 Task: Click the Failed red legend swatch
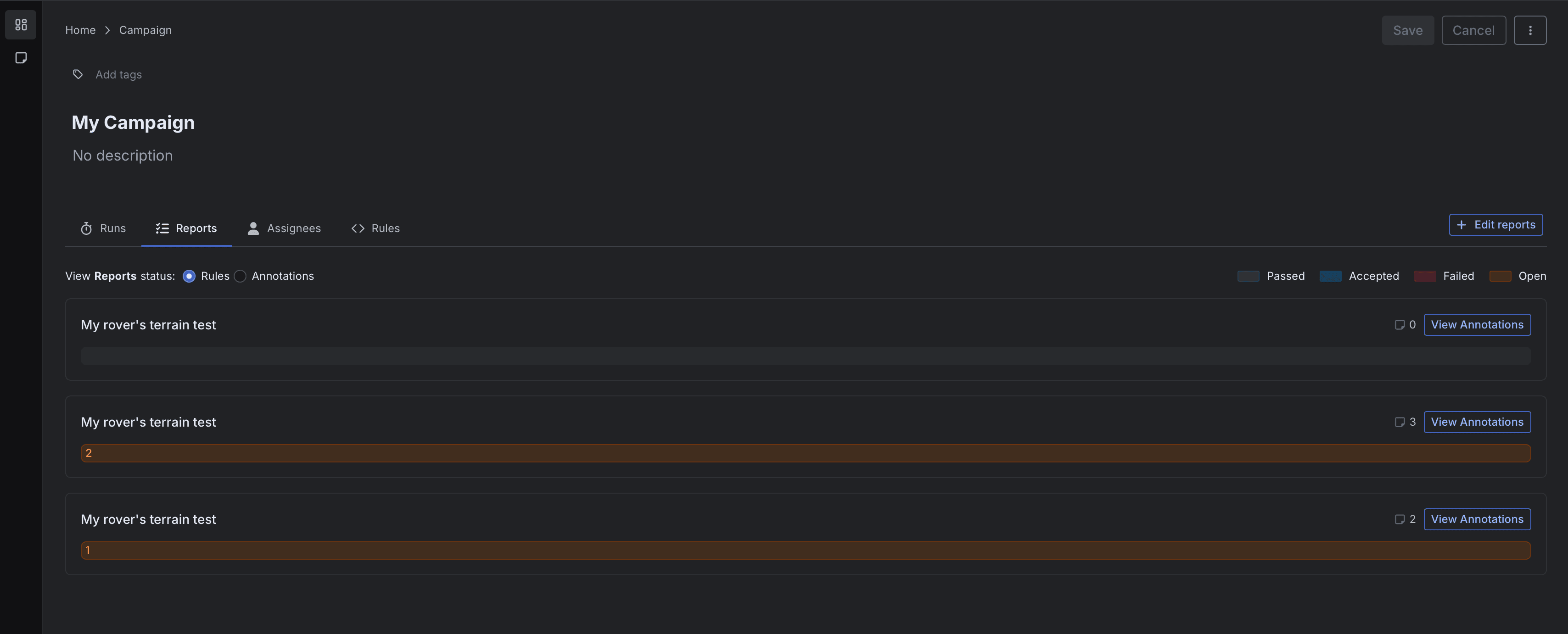(1424, 276)
